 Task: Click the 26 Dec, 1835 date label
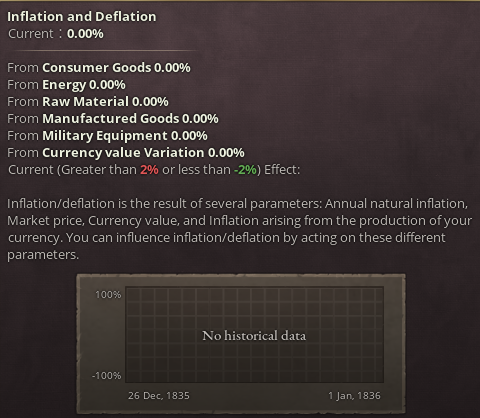click(159, 396)
